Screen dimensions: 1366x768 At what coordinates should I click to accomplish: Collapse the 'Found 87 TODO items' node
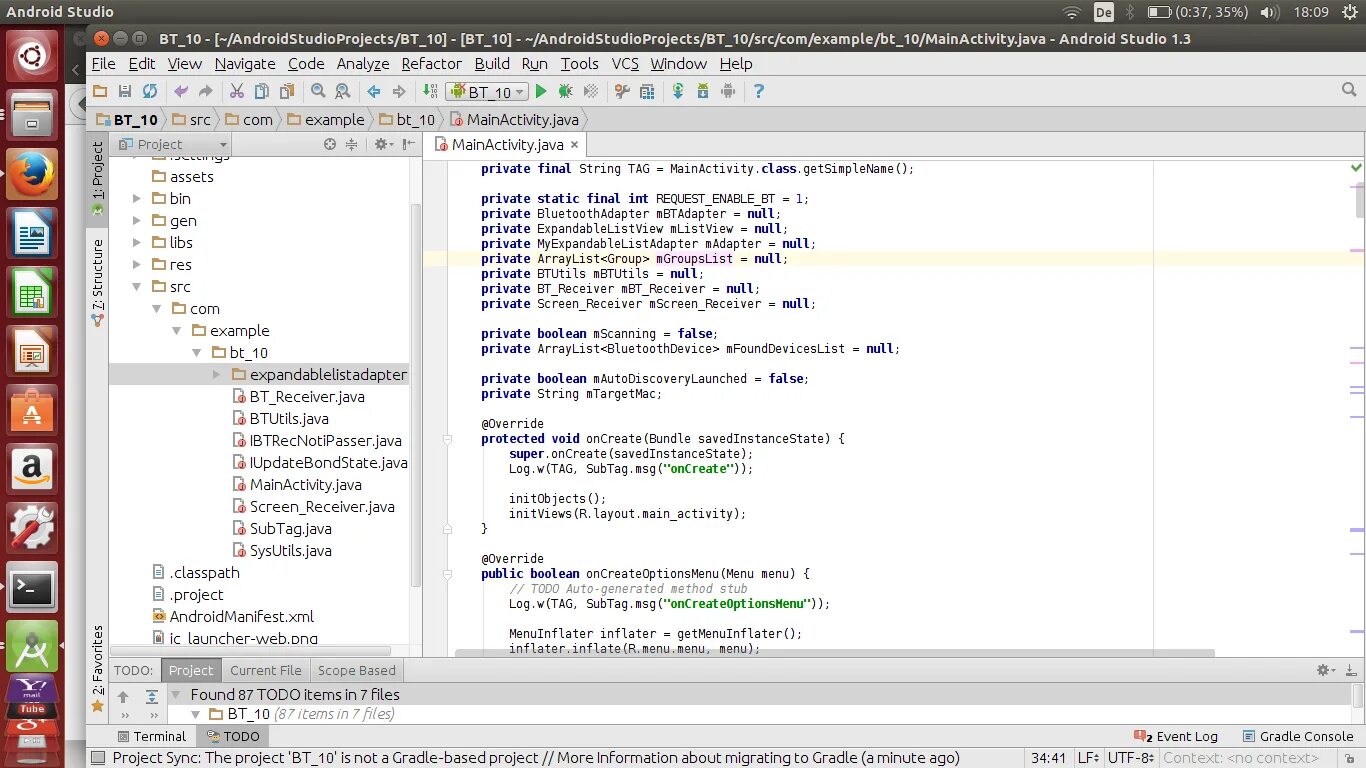point(176,694)
